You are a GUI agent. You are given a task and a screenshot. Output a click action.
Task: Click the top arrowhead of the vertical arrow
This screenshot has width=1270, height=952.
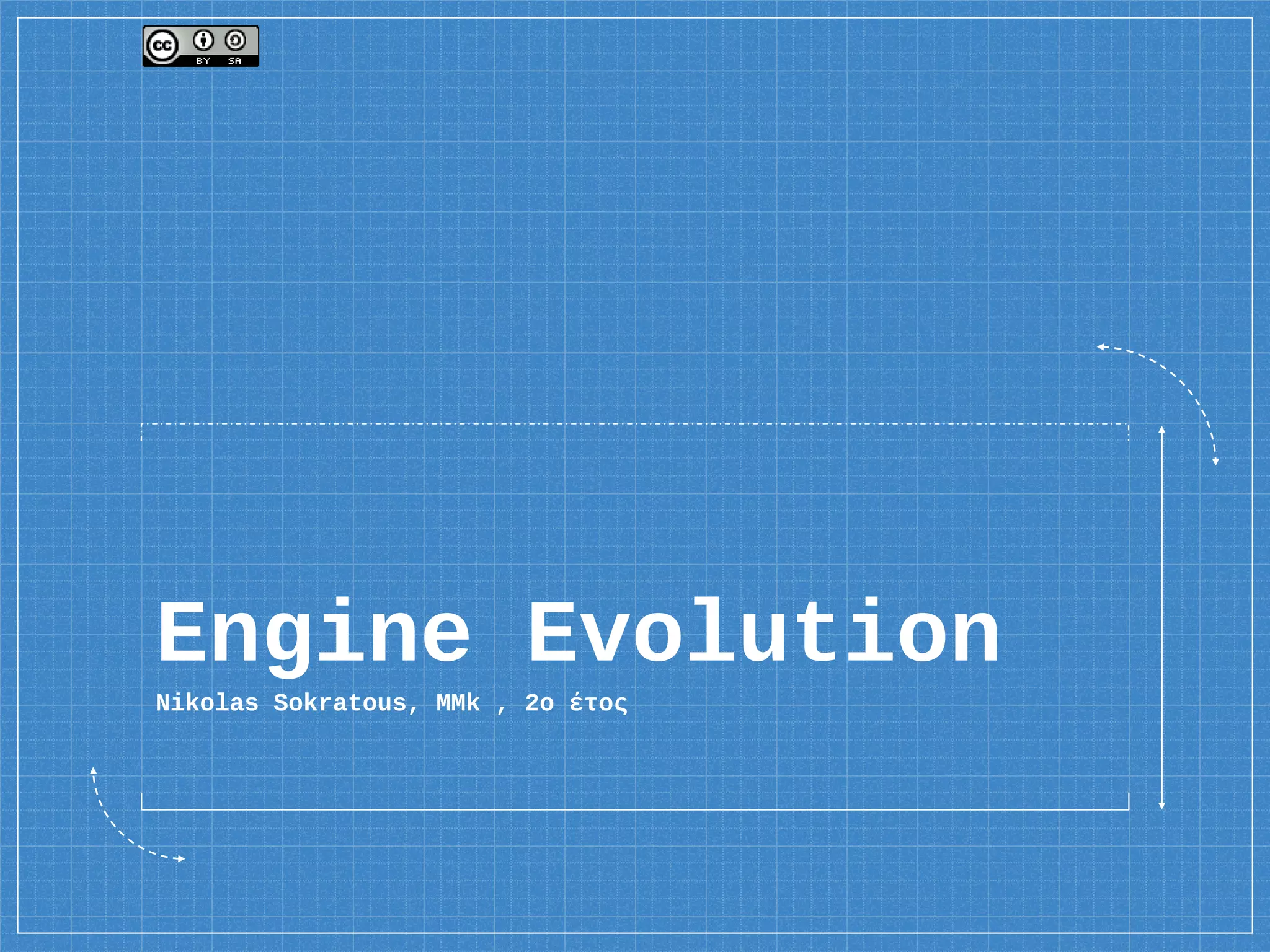(x=1161, y=430)
